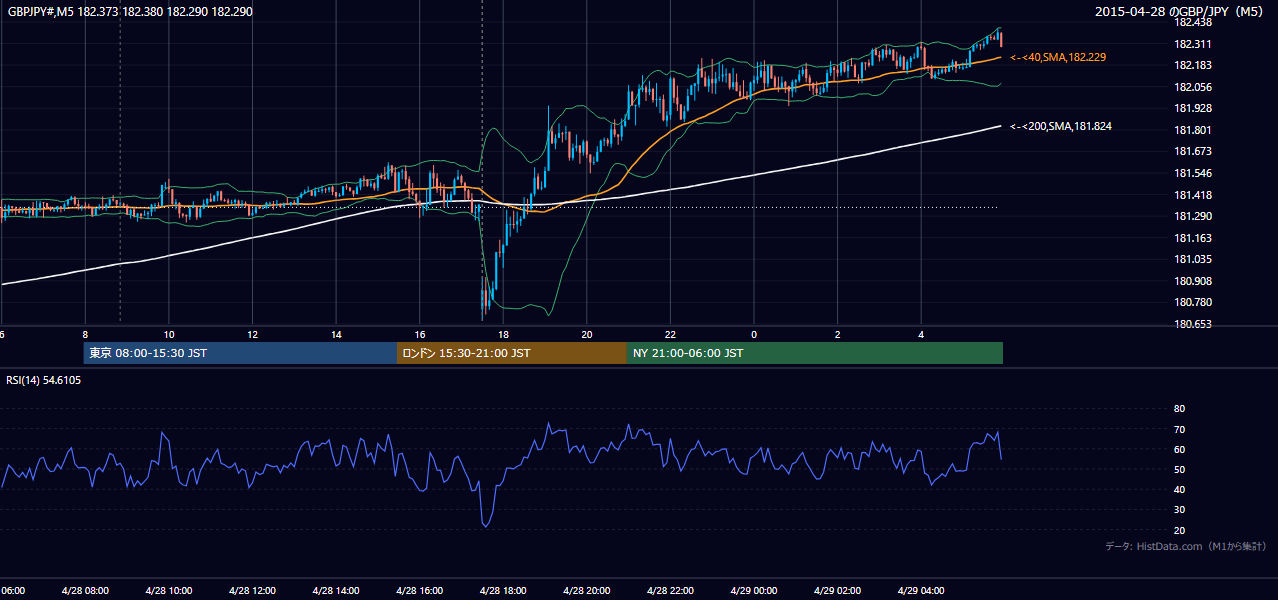Viewport: 1278px width, 600px height.
Task: Click the 180.908 price axis value
Action: tap(1192, 281)
